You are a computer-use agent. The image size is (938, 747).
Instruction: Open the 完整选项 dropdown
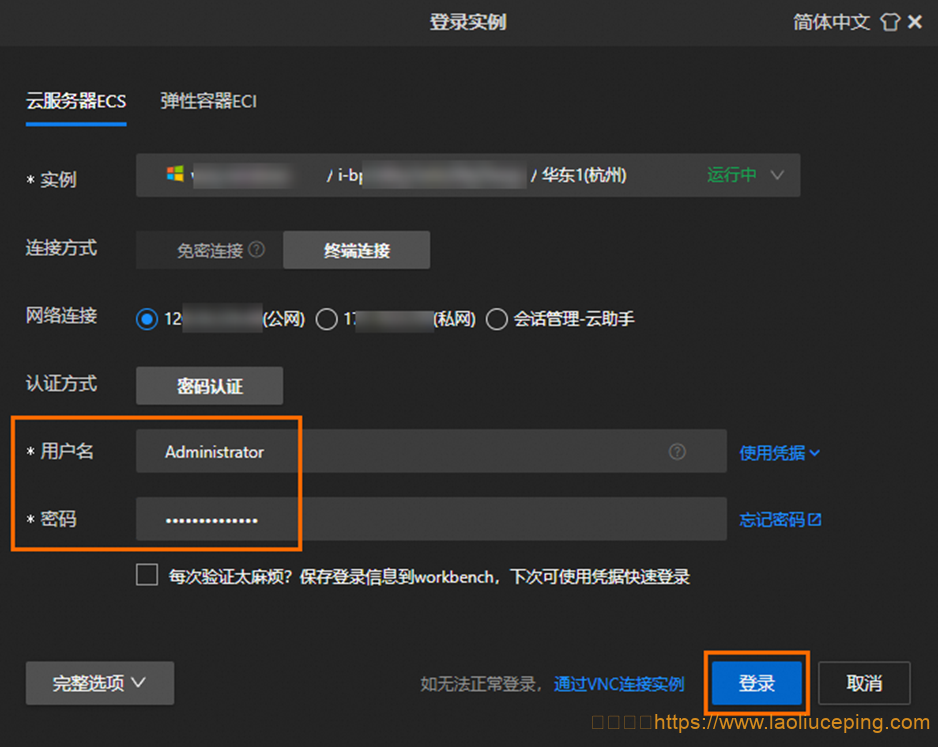pos(99,683)
